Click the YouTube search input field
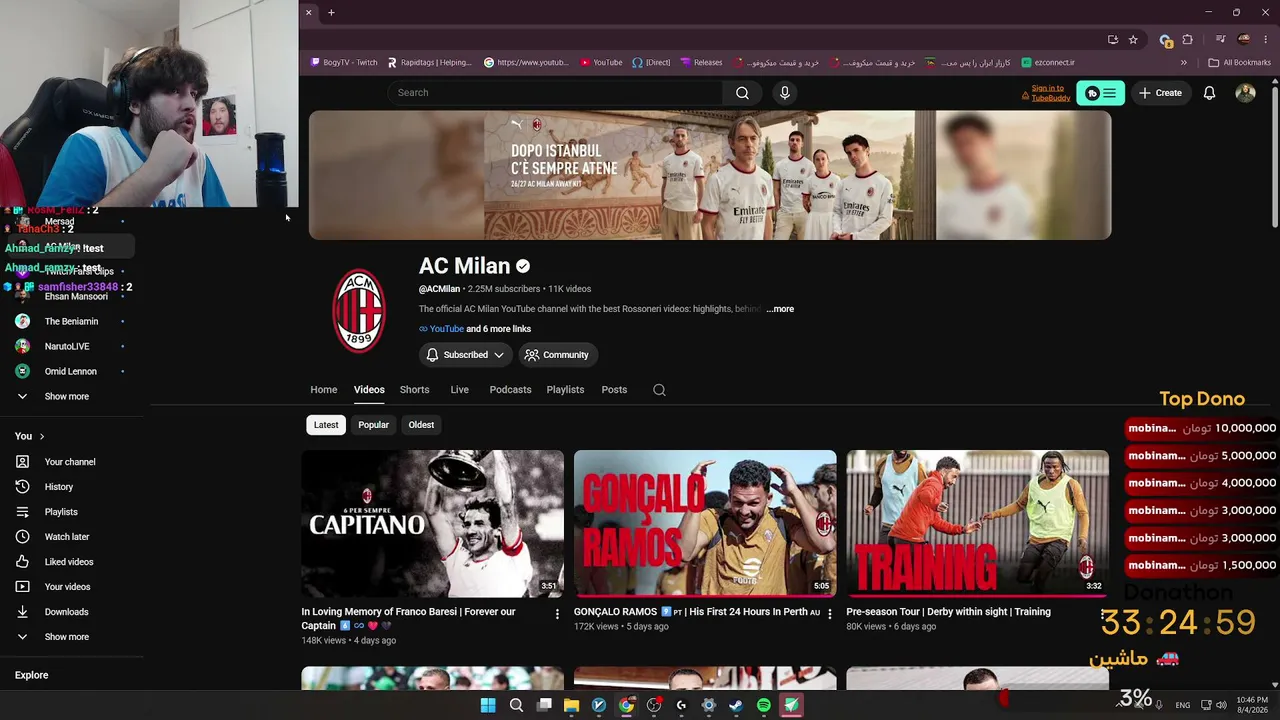The height and width of the screenshot is (720, 1280). [x=555, y=93]
